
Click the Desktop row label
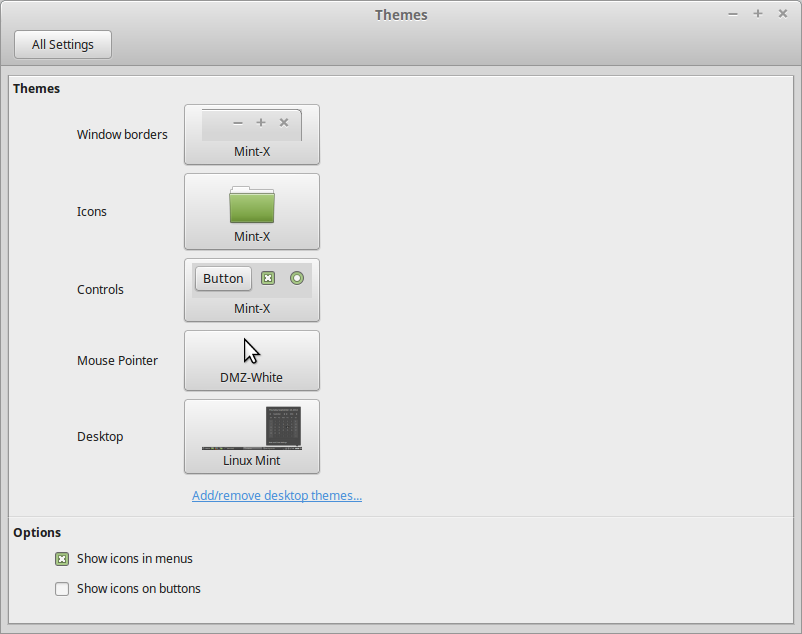[100, 437]
